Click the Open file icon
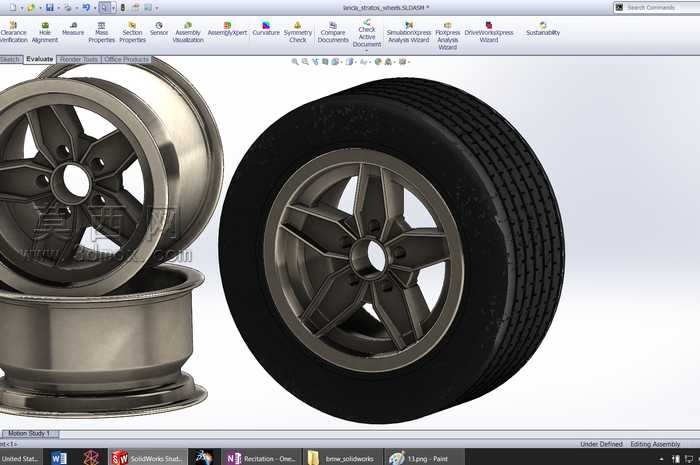700x465 pixels. click(x=31, y=8)
